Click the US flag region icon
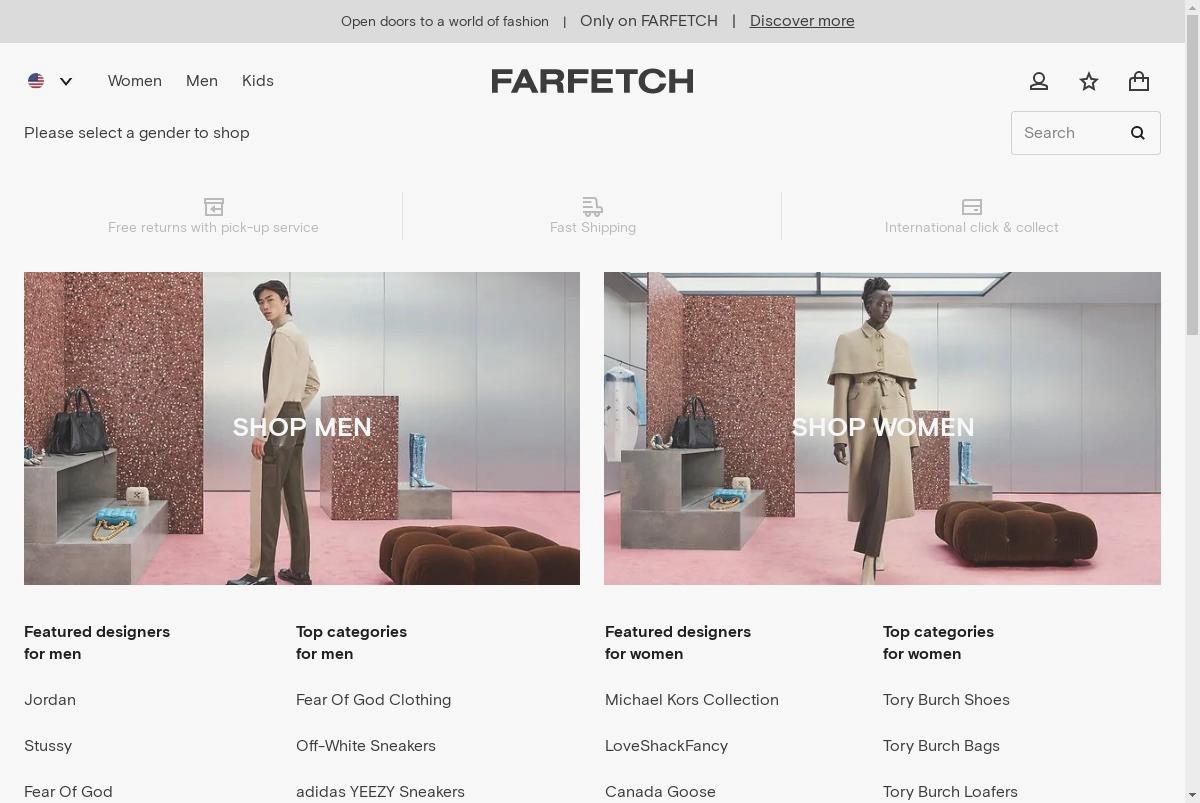Viewport: 1200px width, 803px height. coord(36,81)
